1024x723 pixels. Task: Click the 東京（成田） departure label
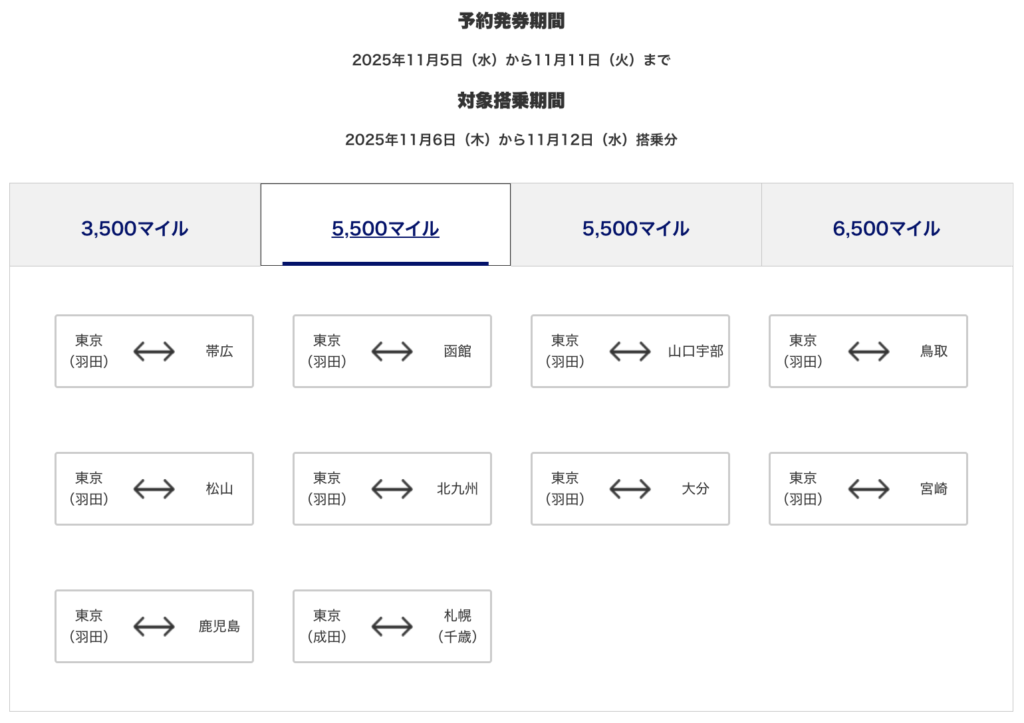click(x=327, y=627)
